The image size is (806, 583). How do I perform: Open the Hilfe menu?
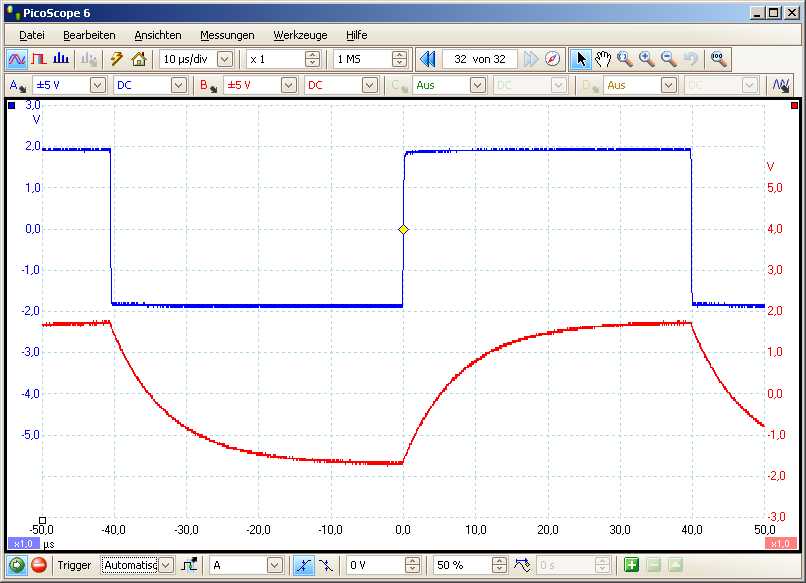pos(356,35)
